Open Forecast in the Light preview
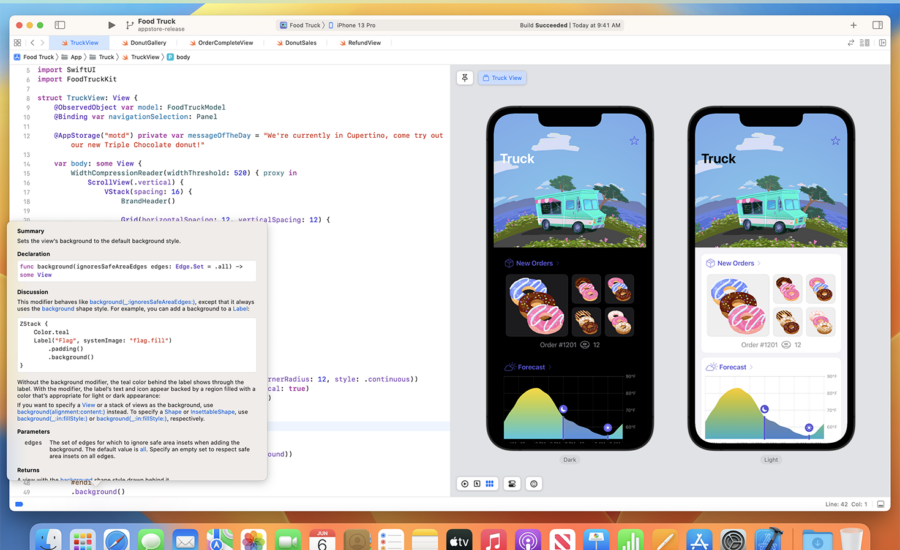Screen dimensions: 900x550 click(729, 367)
